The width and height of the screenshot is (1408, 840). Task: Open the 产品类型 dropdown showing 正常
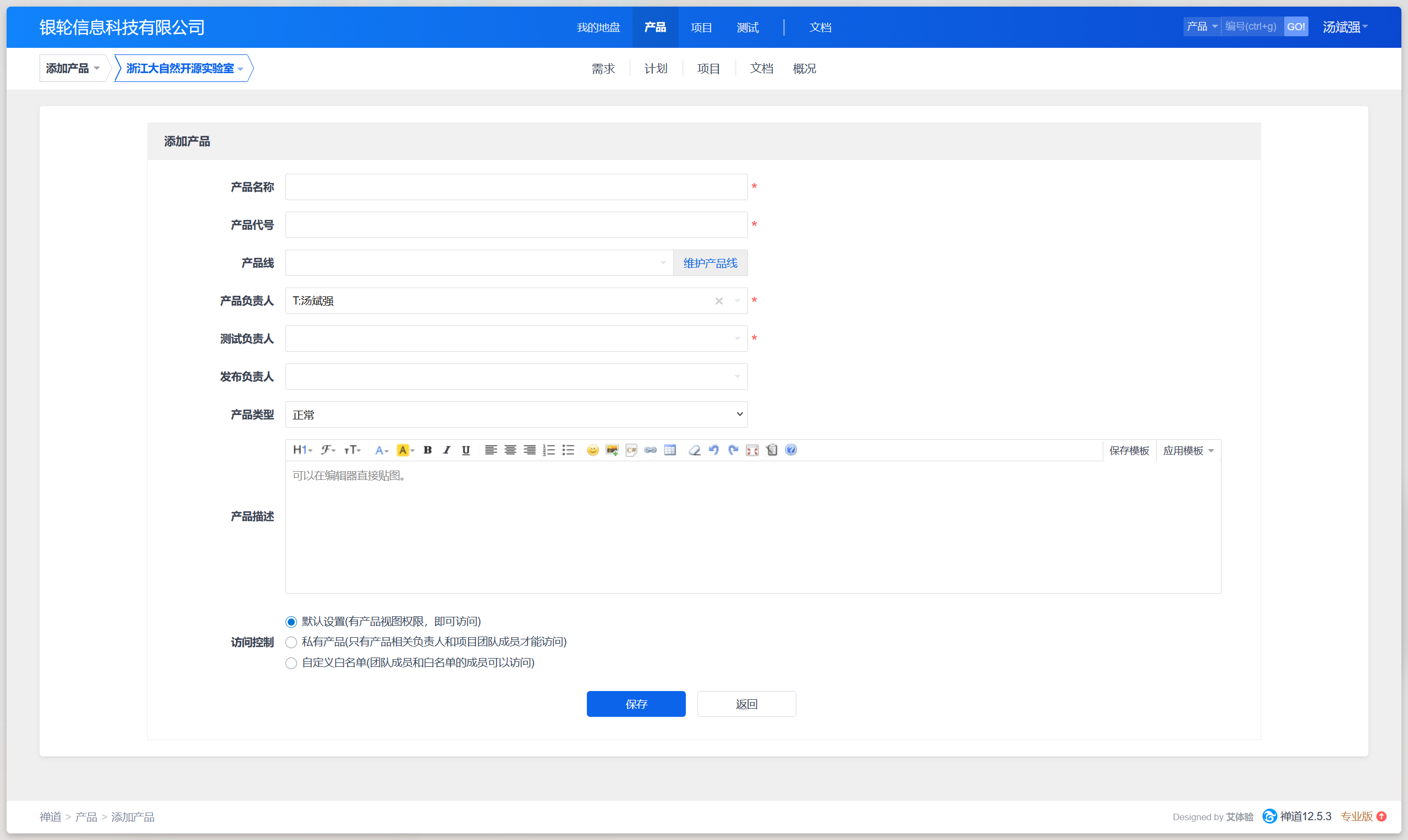coord(516,415)
